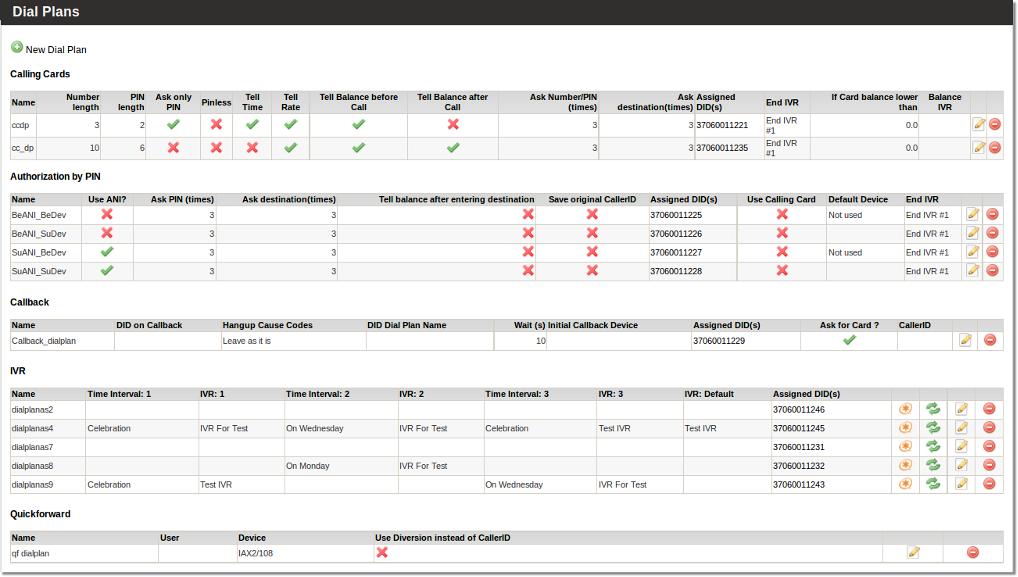The height and width of the screenshot is (577, 1018).
Task: Click the green plus icon beside New Dial Plan
Action: click(17, 48)
